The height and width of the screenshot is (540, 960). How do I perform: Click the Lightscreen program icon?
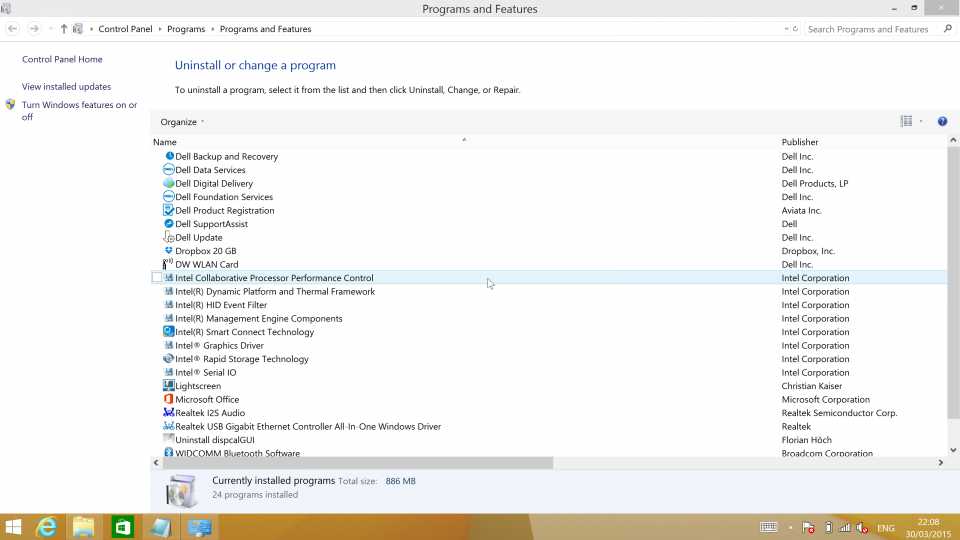169,385
